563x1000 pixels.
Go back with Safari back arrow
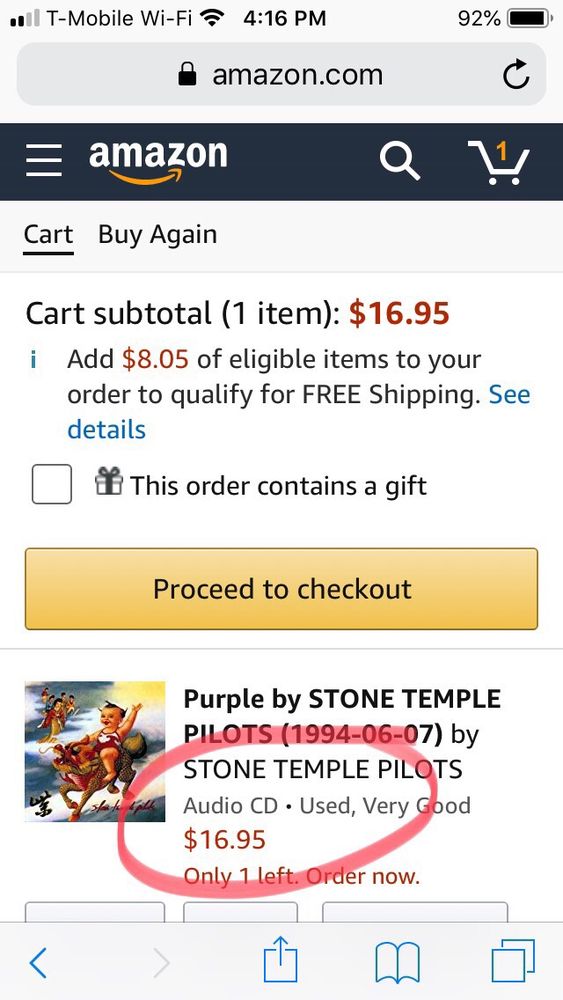pos(38,962)
